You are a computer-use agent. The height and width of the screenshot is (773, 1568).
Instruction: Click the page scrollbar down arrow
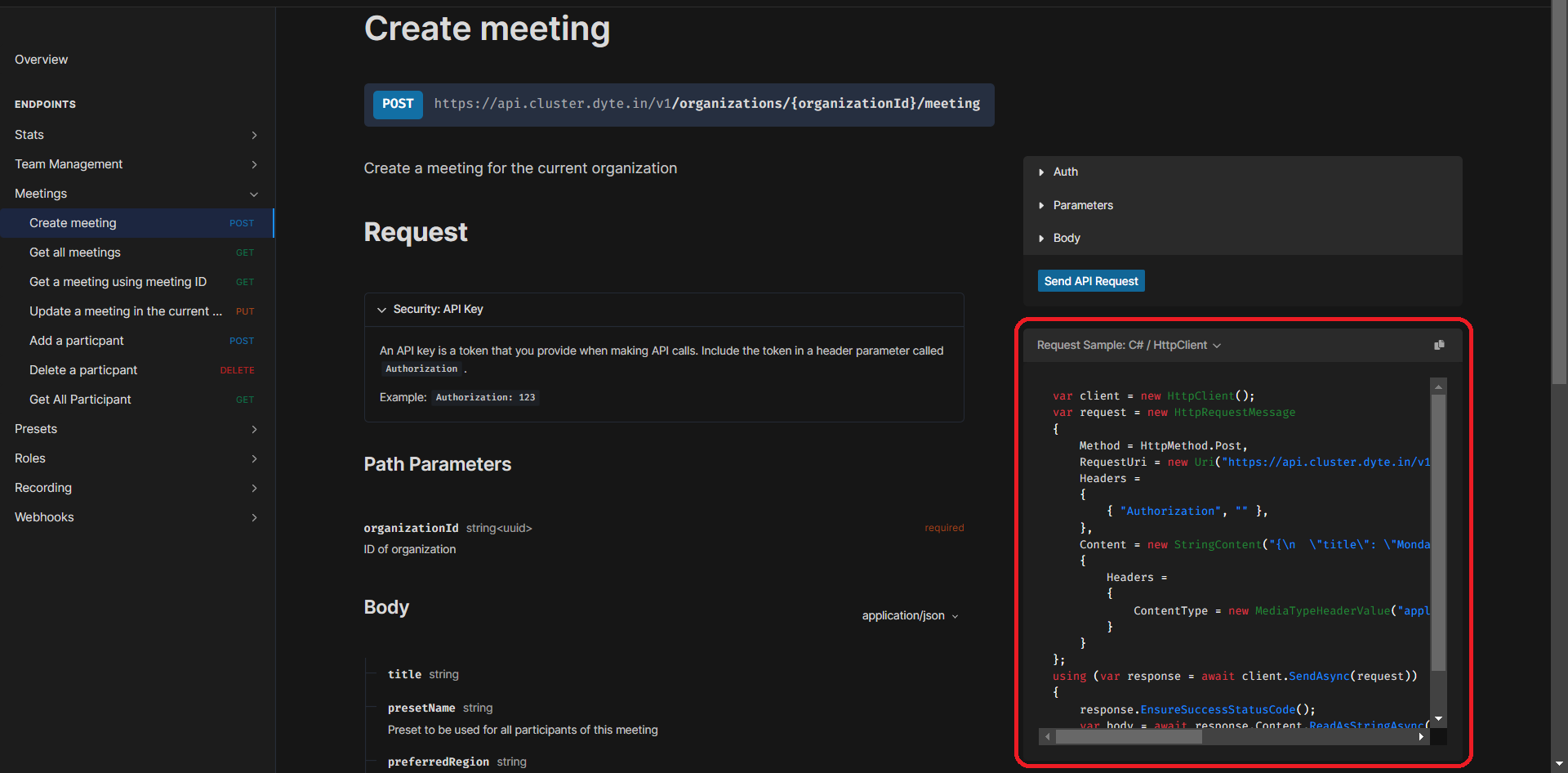tap(1559, 766)
